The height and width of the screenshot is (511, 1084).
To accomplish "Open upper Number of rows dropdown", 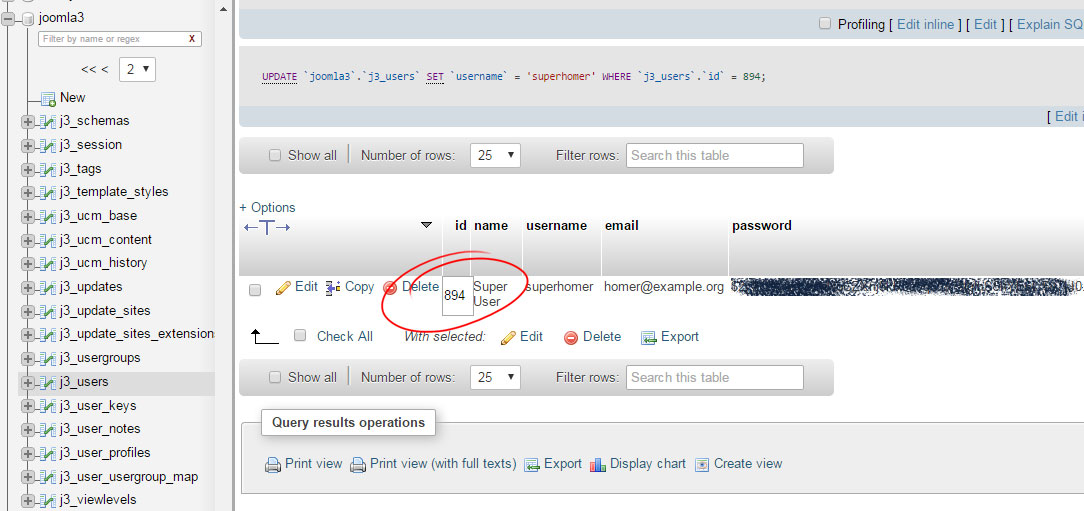I will (x=495, y=156).
